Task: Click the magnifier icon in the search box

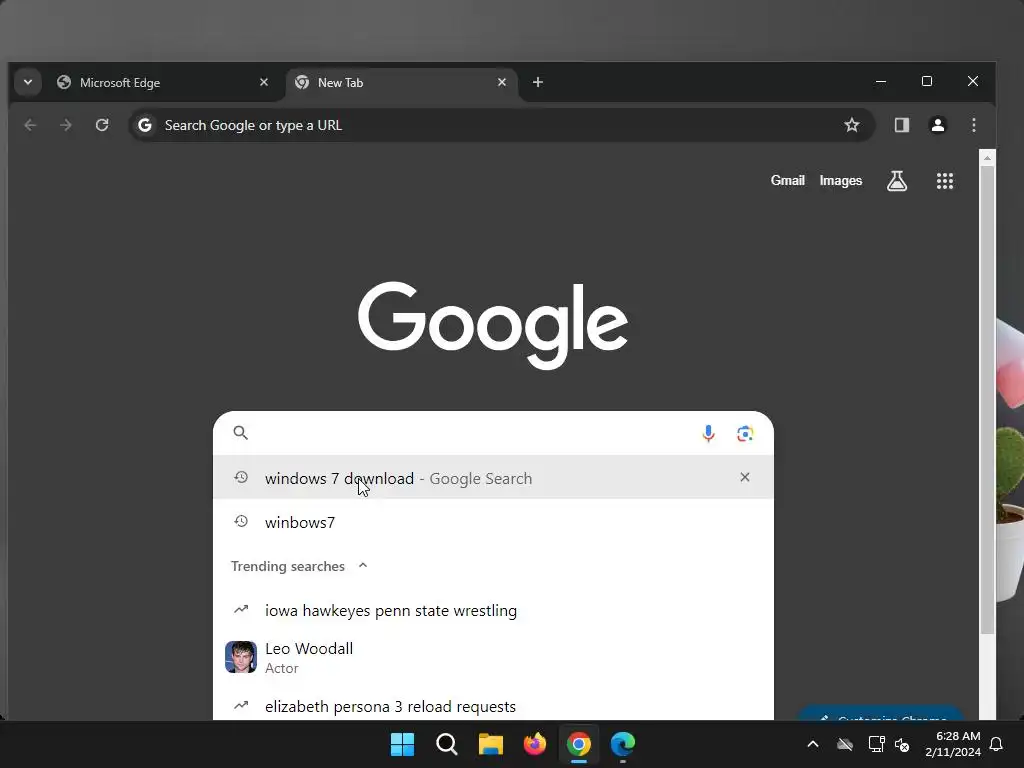Action: pos(240,432)
